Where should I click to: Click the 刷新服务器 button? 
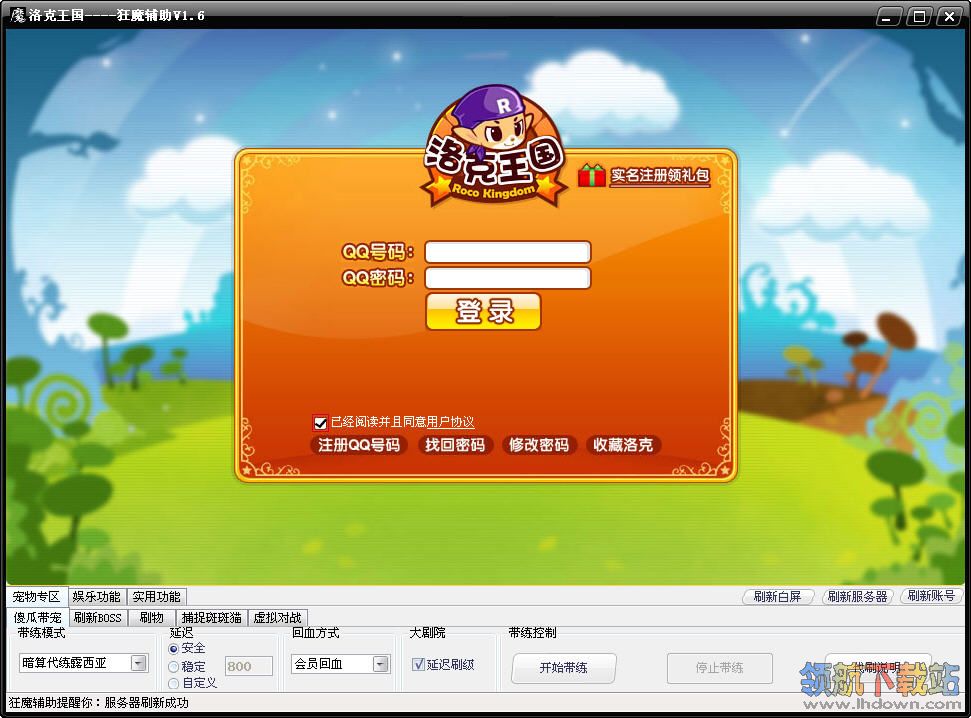point(857,597)
